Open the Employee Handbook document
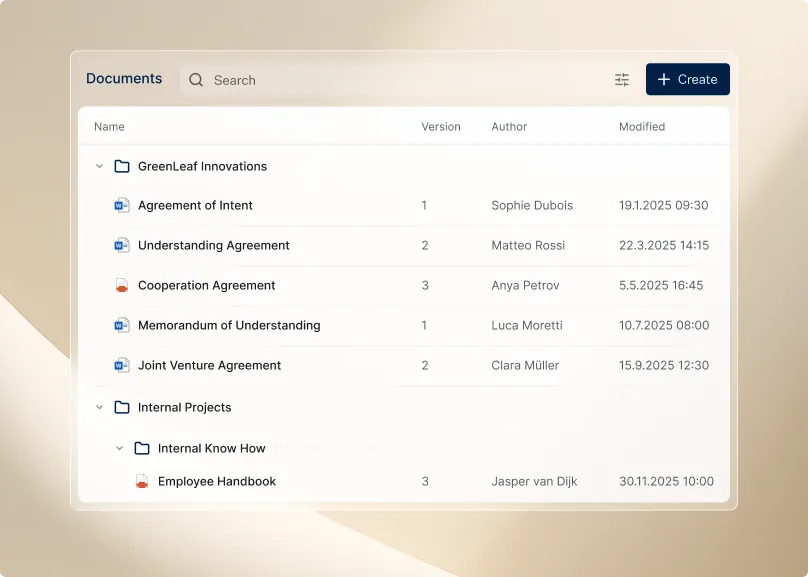Viewport: 808px width, 577px height. click(217, 481)
